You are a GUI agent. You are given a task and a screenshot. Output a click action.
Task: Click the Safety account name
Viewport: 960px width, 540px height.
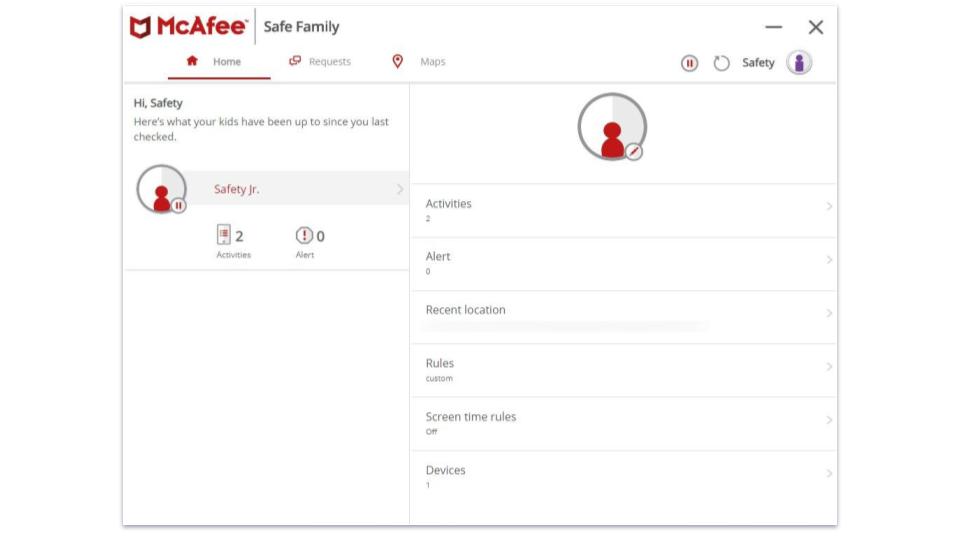[758, 62]
